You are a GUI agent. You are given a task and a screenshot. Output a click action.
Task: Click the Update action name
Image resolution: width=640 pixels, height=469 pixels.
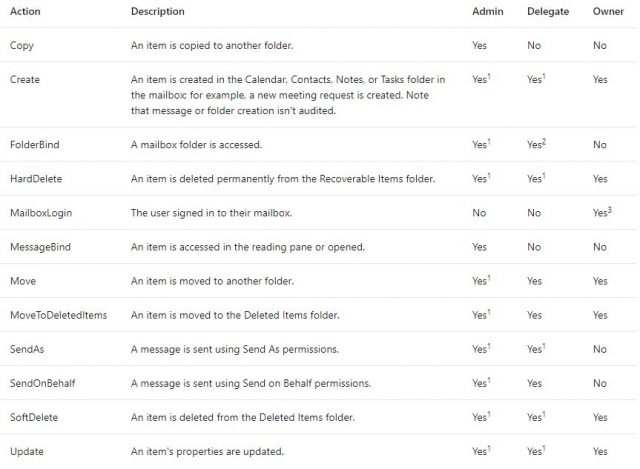point(27,451)
